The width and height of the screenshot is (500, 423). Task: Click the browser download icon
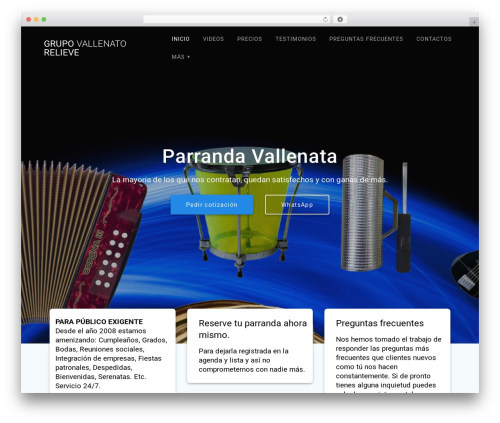coord(340,20)
